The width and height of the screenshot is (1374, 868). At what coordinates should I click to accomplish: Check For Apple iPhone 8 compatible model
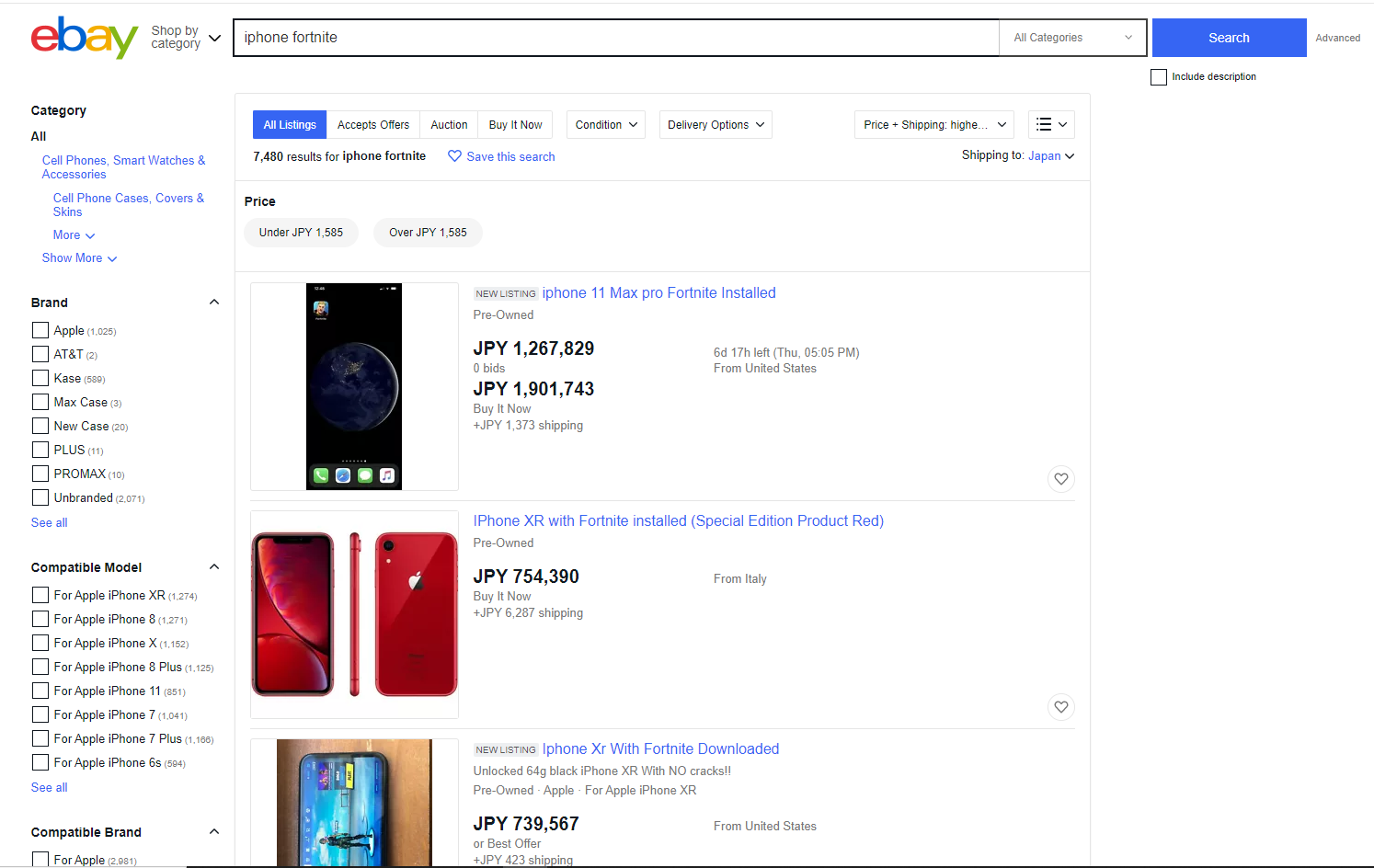40,619
